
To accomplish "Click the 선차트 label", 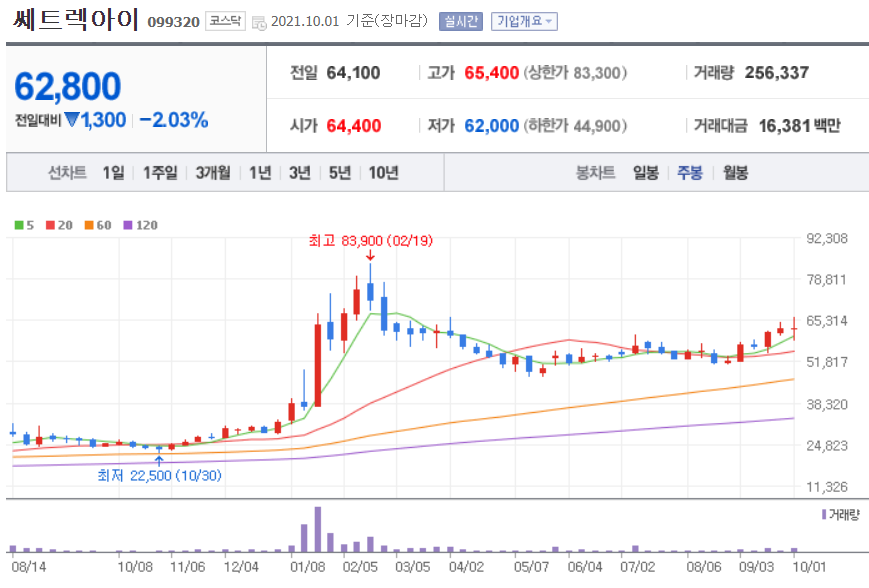I will [x=67, y=173].
